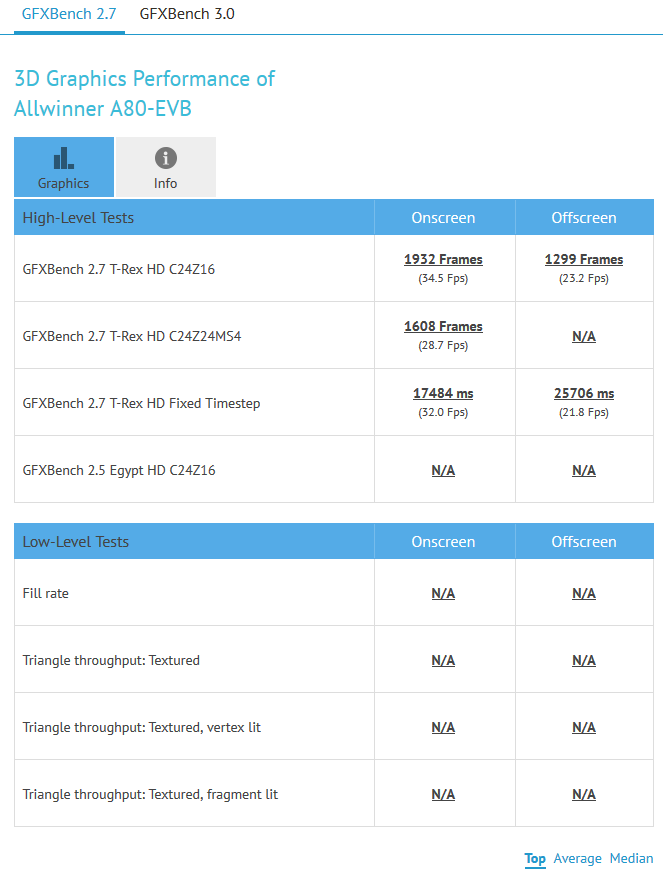Select the Median results view
This screenshot has height=876, width=663.
(631, 859)
